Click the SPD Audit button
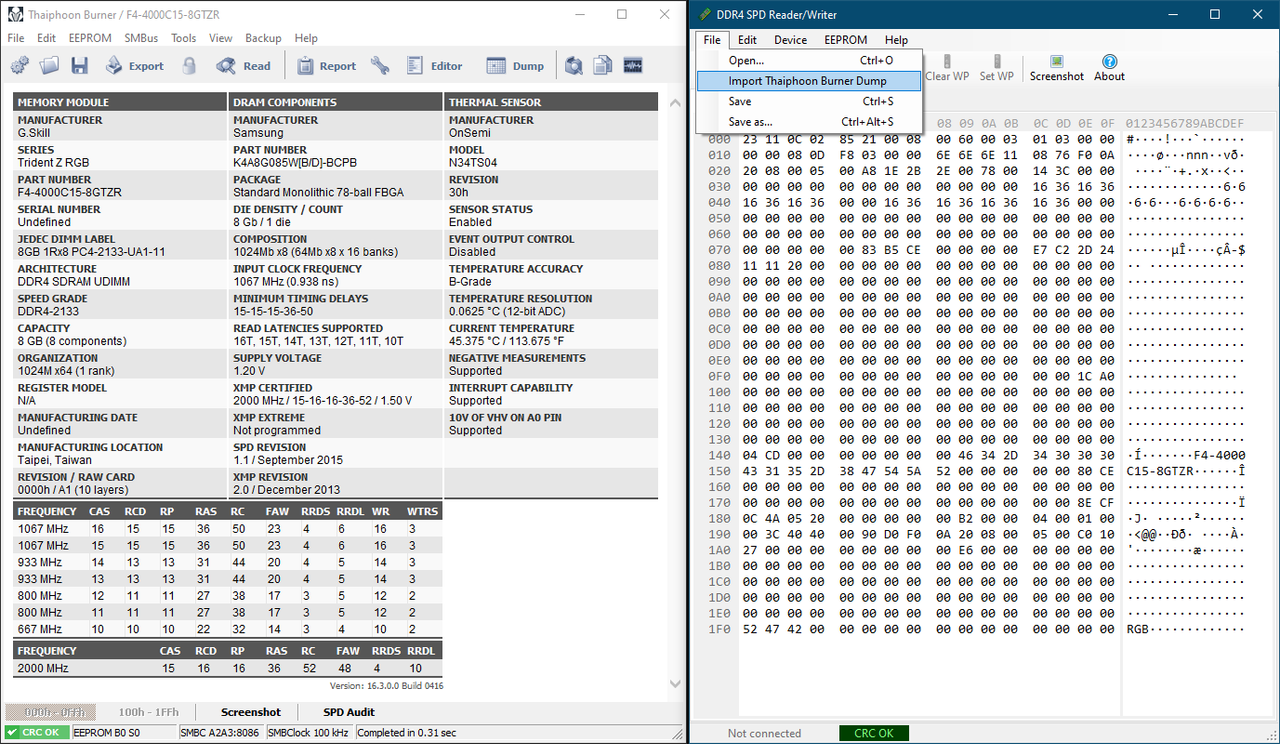This screenshot has width=1280, height=744. pyautogui.click(x=349, y=712)
